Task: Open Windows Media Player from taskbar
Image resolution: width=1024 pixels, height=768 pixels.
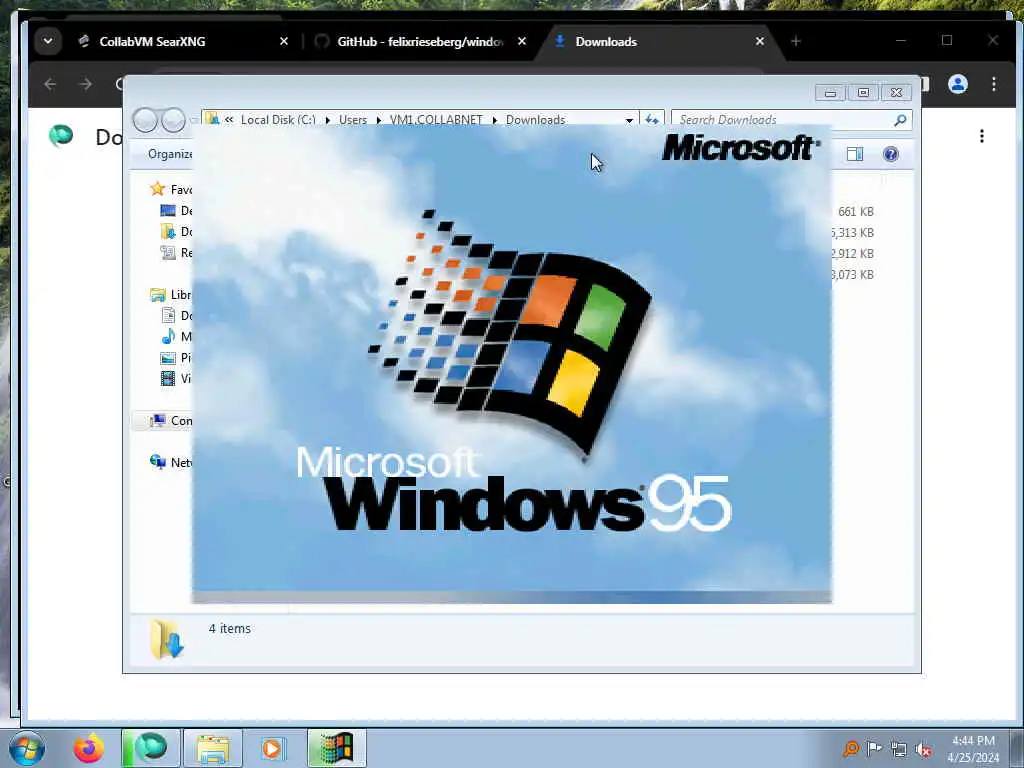Action: [272, 748]
